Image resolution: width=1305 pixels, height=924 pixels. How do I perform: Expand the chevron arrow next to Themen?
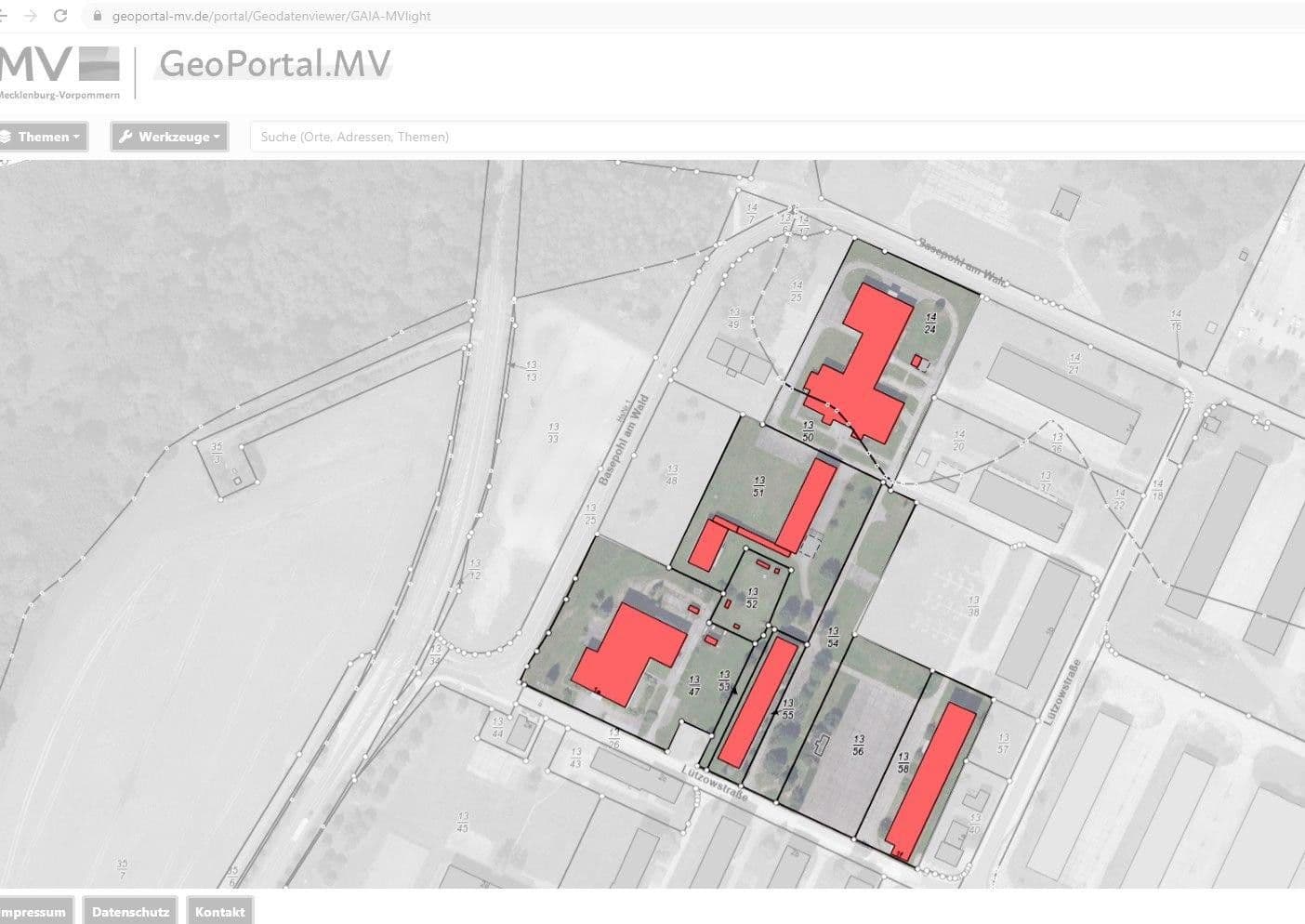point(76,137)
